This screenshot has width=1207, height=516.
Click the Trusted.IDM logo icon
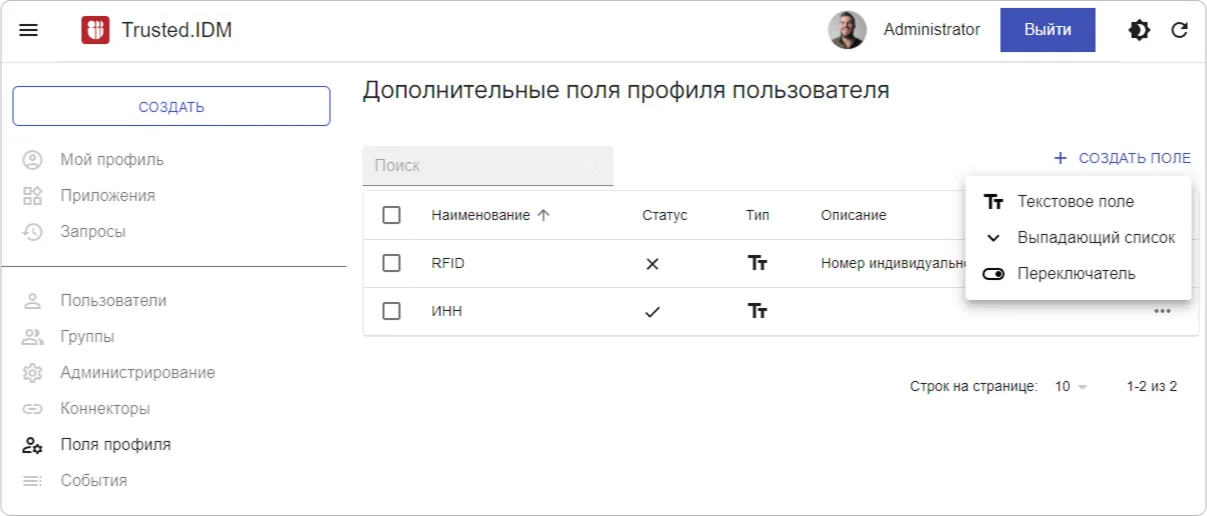[95, 30]
